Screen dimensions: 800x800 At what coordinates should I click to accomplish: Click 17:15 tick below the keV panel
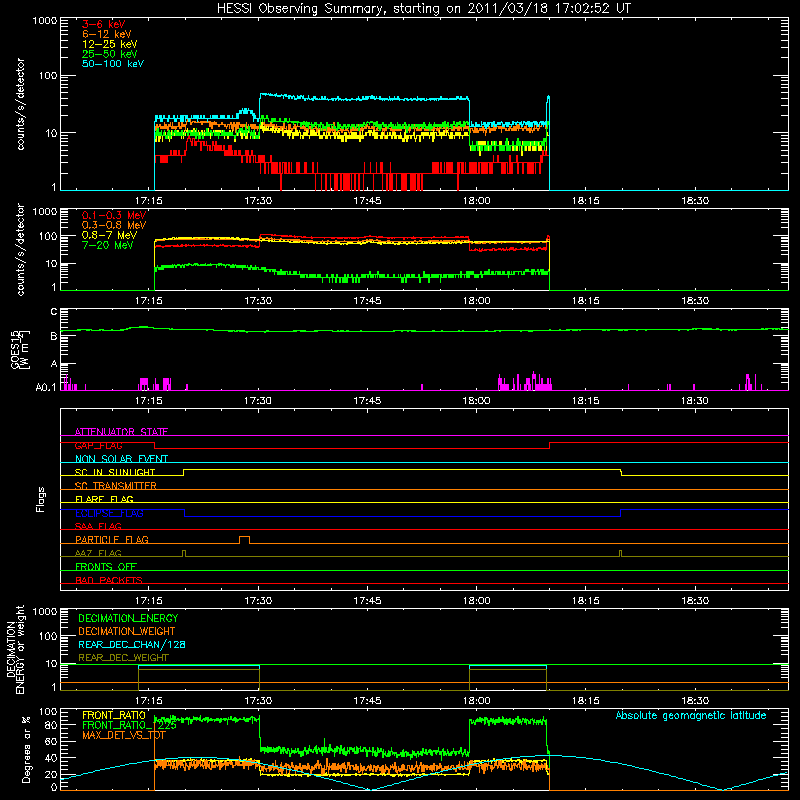[148, 201]
